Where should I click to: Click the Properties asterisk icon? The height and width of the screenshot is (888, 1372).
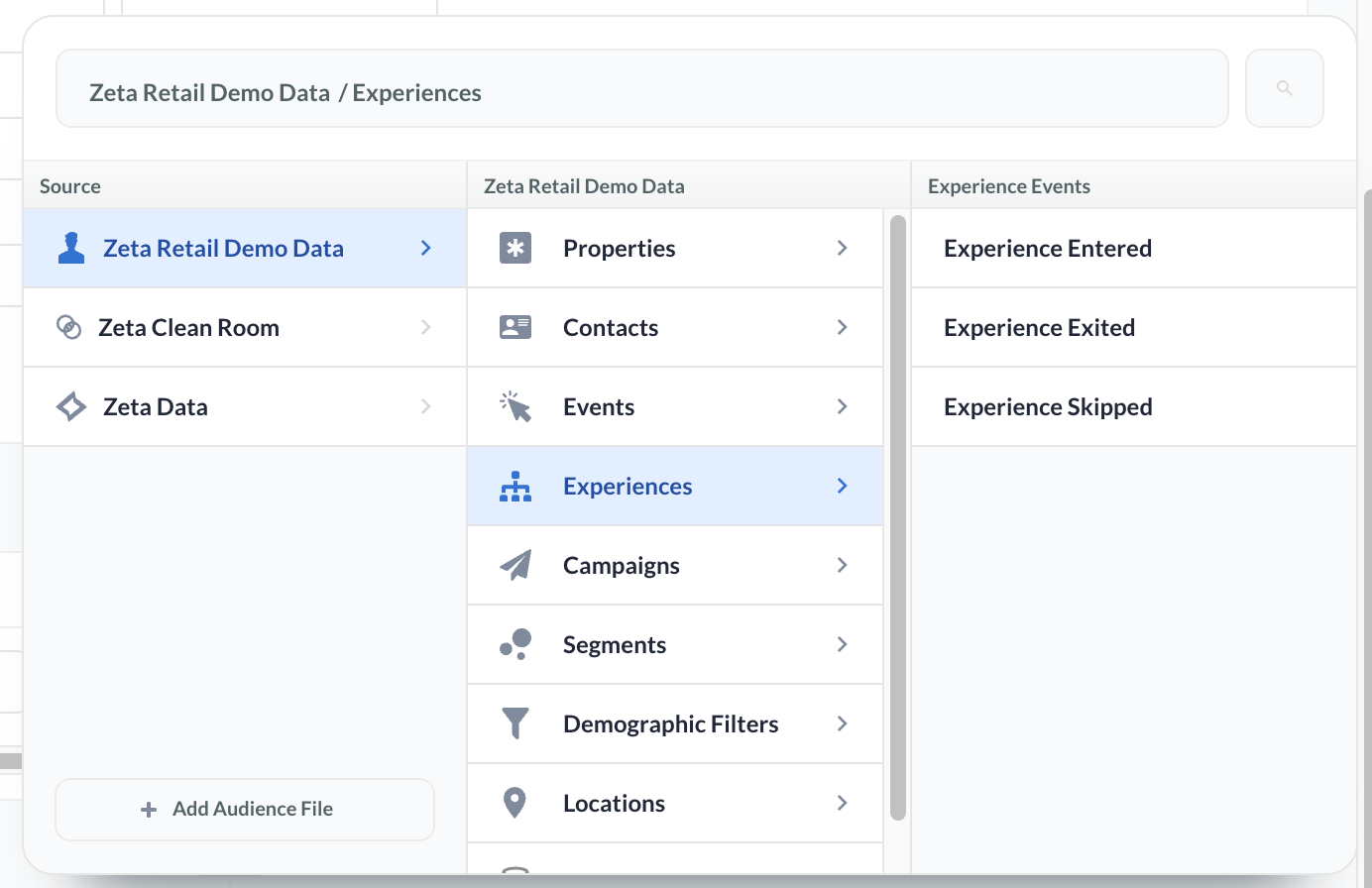(x=515, y=248)
